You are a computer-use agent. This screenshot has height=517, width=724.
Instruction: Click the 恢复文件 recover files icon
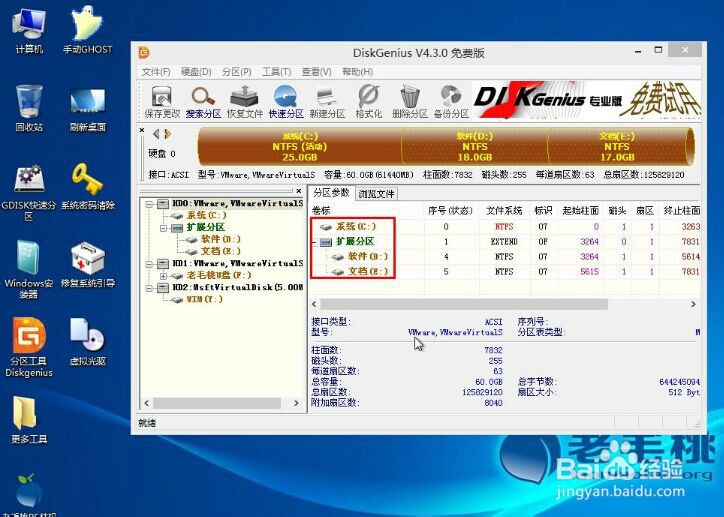(244, 101)
